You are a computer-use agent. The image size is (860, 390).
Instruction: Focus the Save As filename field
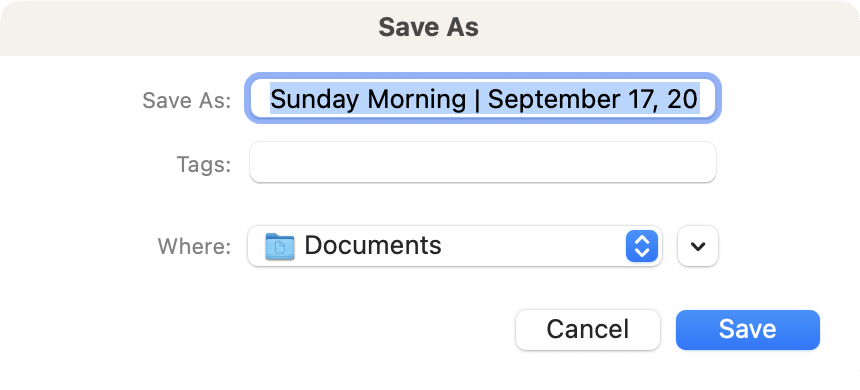(483, 99)
